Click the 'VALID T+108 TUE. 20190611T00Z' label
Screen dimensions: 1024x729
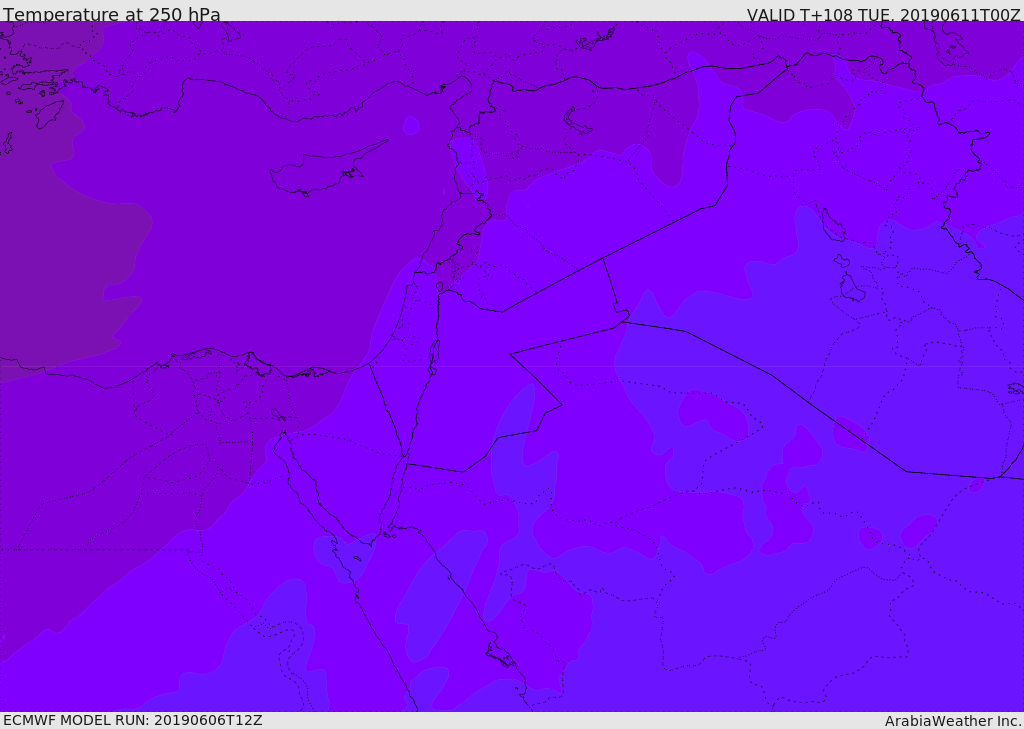[884, 14]
